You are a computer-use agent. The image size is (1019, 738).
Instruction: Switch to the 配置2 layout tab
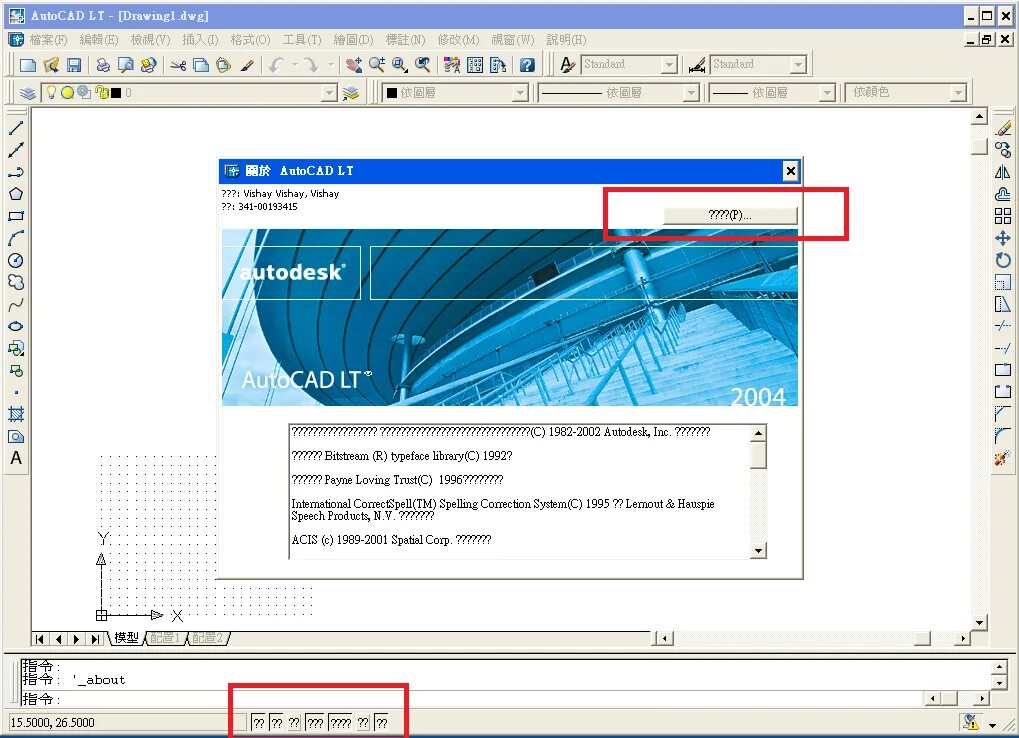(x=208, y=638)
